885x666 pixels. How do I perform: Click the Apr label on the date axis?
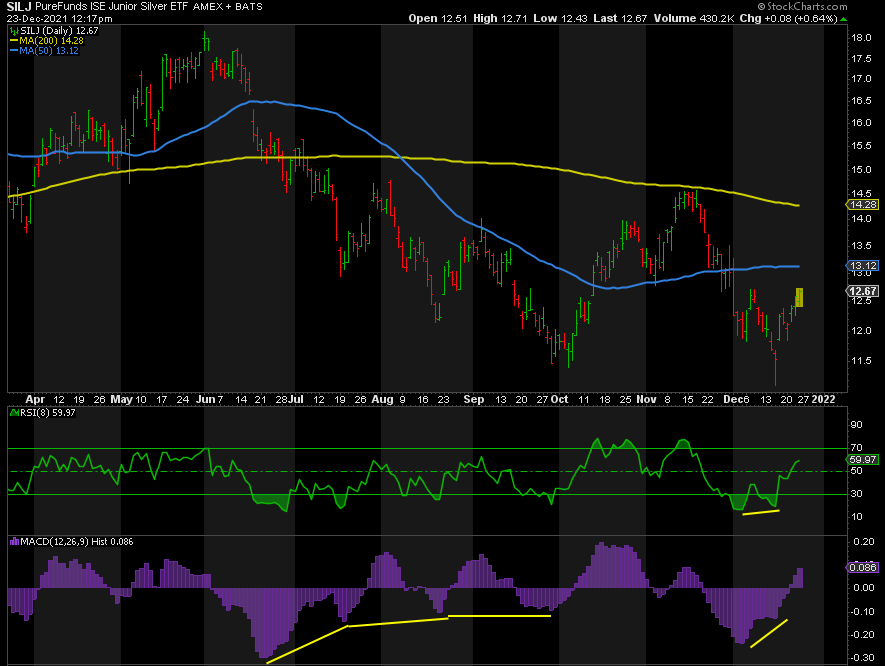tap(35, 400)
